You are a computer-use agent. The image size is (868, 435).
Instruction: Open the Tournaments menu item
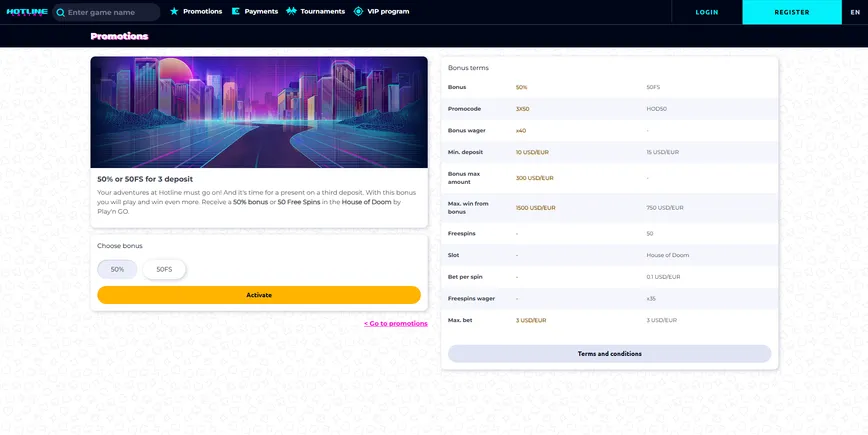pos(323,11)
